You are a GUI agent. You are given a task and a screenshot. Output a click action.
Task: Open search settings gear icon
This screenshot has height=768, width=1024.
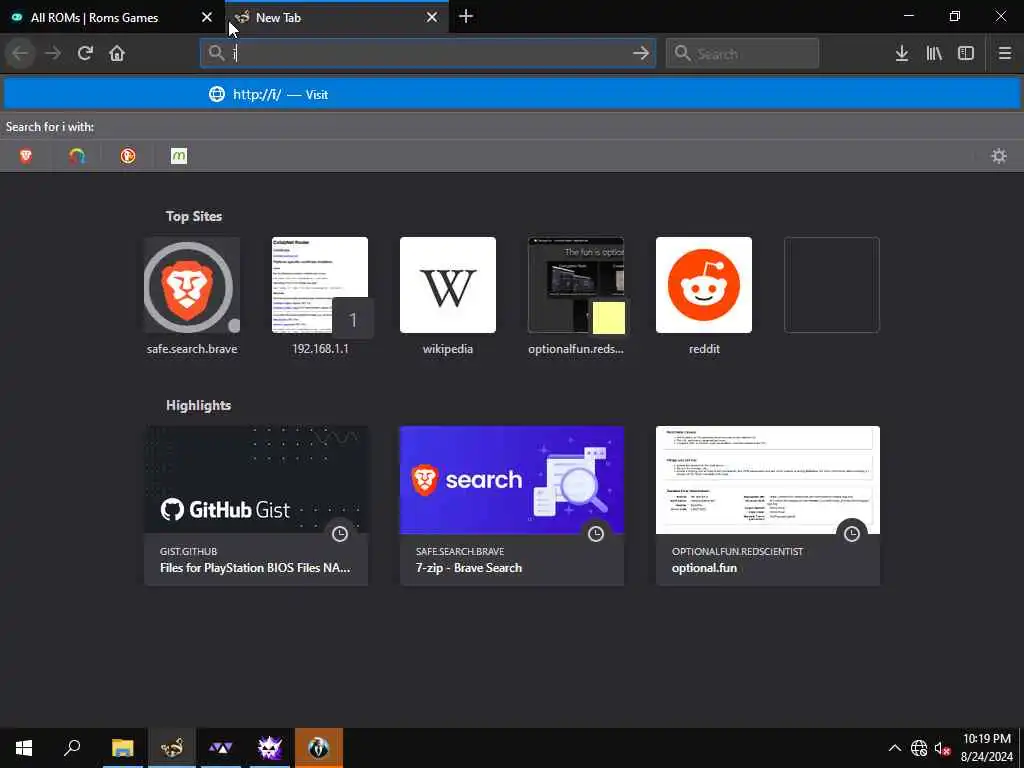point(999,156)
